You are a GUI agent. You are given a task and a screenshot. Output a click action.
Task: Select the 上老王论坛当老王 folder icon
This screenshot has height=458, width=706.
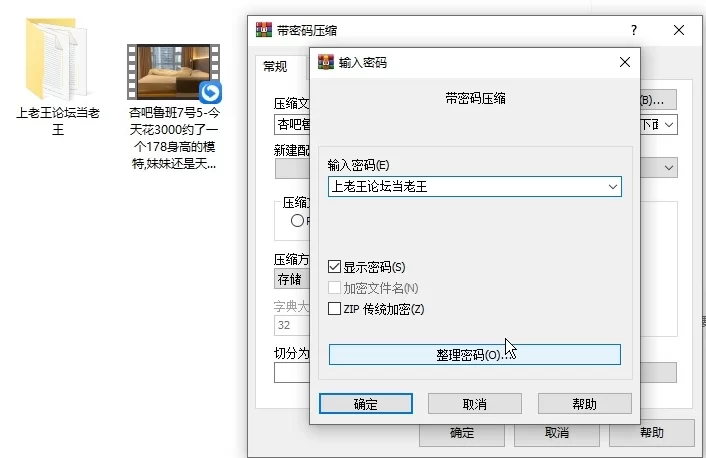(56, 59)
